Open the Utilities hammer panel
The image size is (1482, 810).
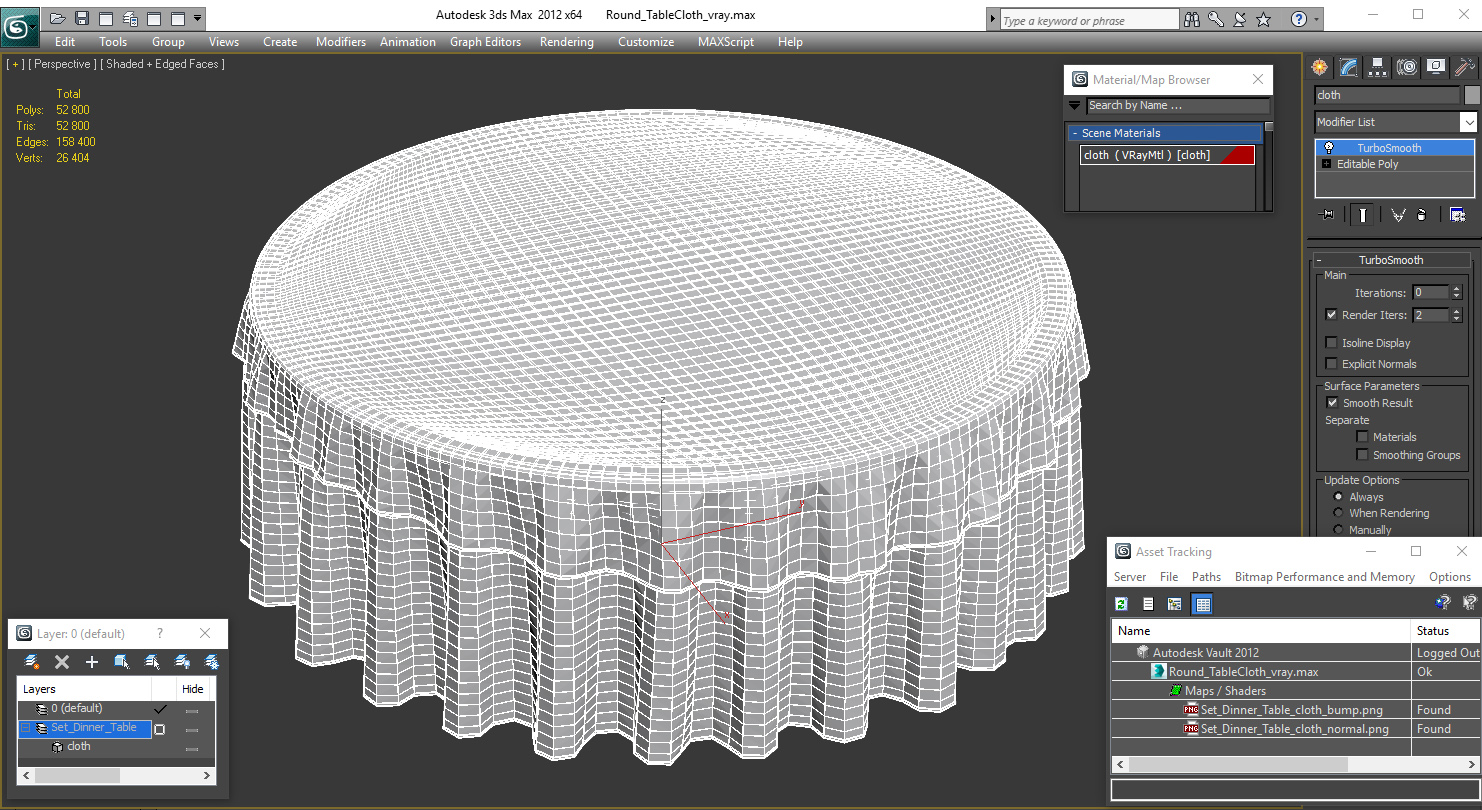pos(1465,67)
